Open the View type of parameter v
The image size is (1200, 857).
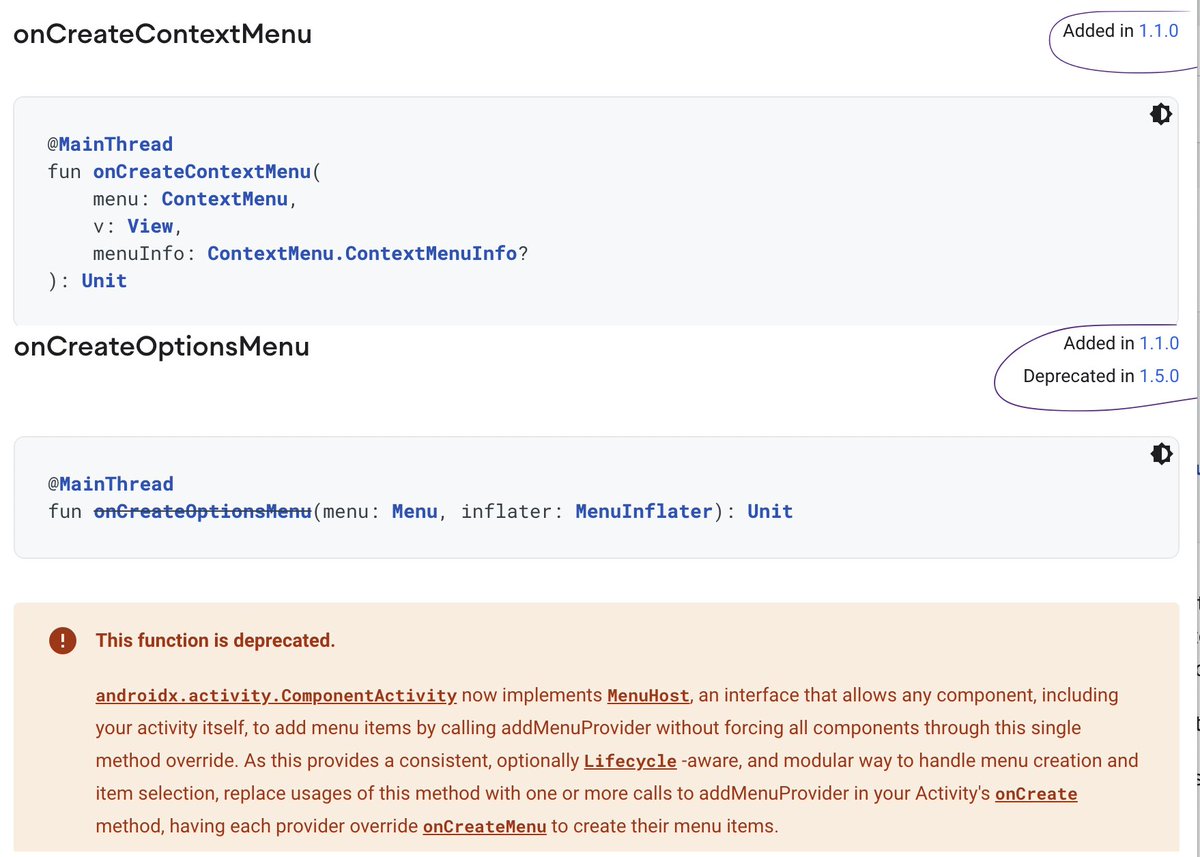151,226
